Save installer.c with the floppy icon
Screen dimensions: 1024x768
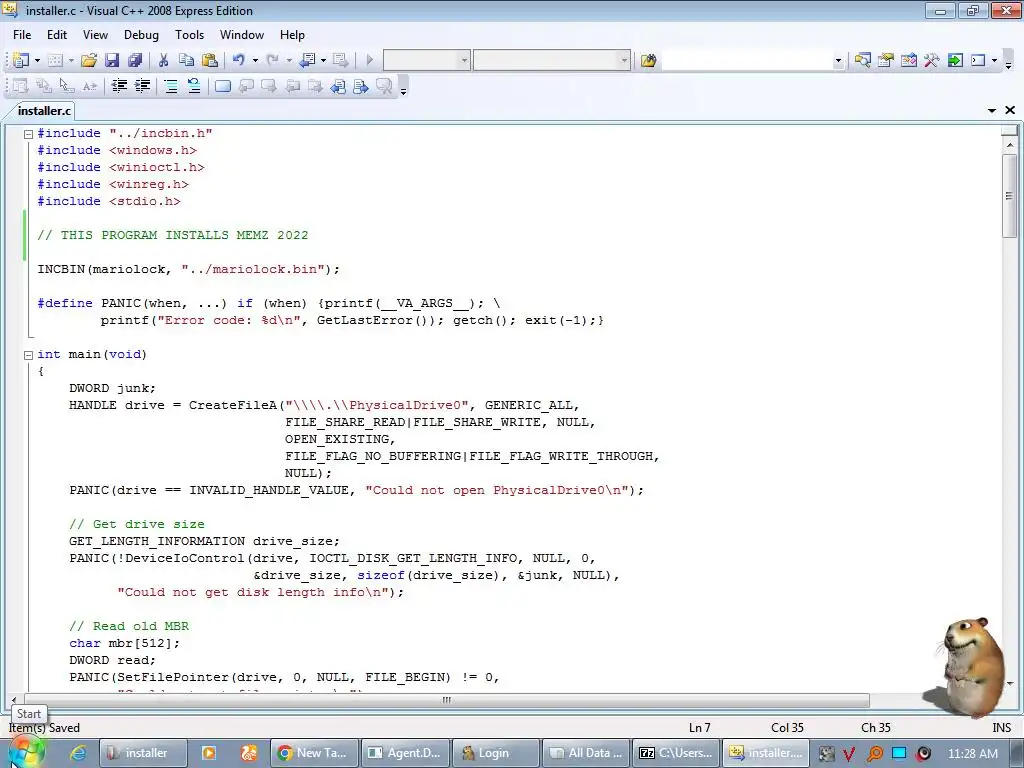[x=112, y=61]
